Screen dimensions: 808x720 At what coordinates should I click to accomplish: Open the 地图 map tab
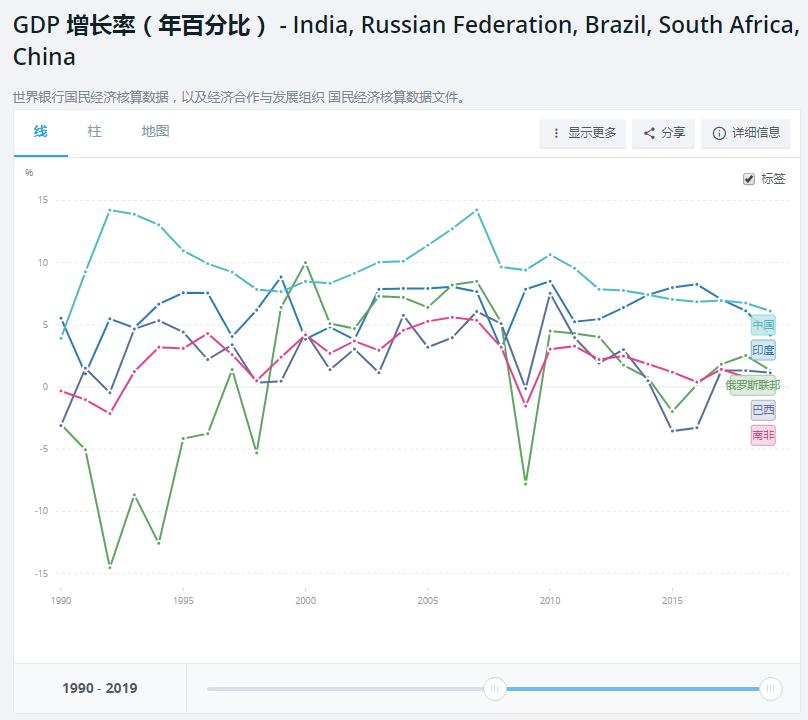(x=155, y=131)
